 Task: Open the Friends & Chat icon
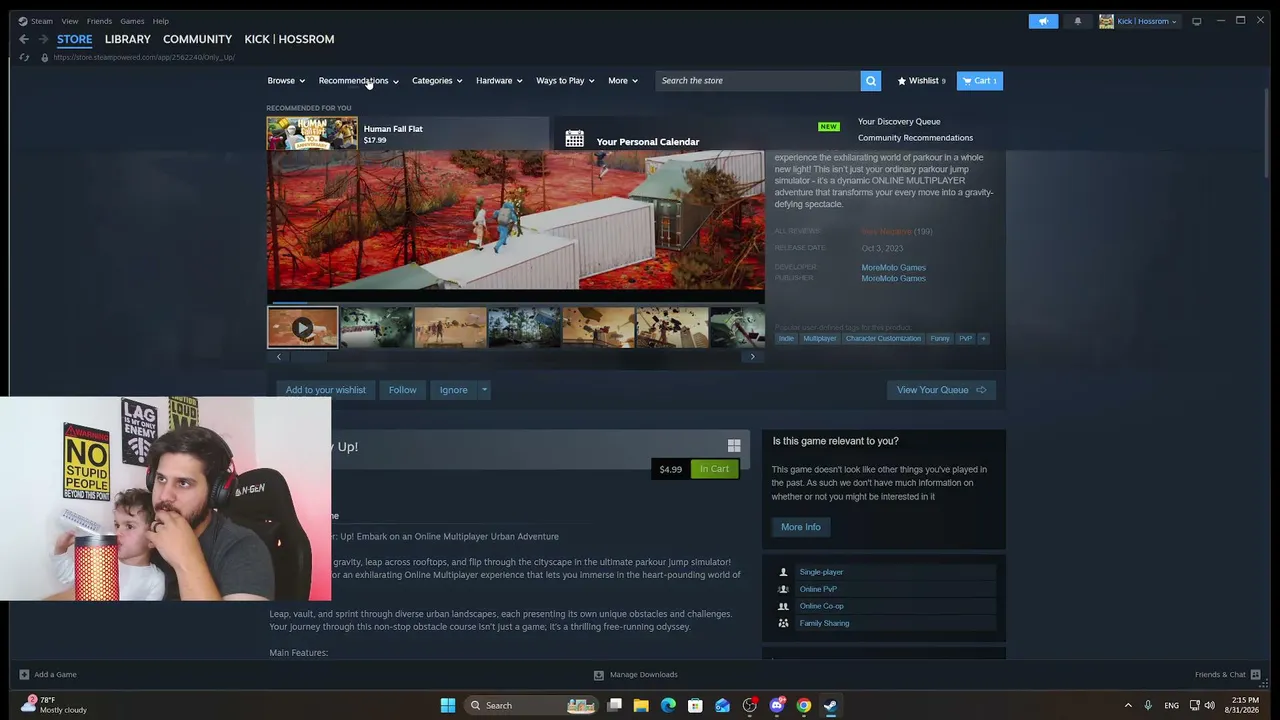tap(1256, 675)
